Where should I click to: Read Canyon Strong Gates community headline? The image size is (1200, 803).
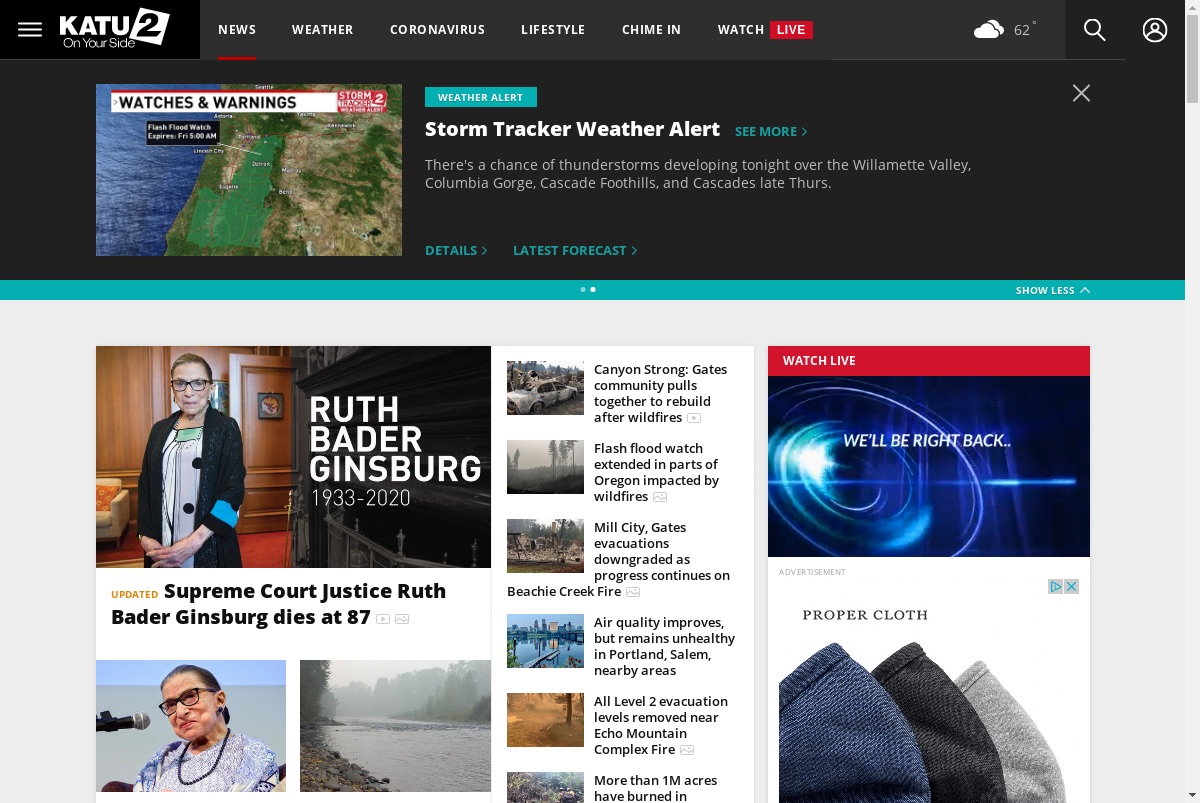pos(661,393)
